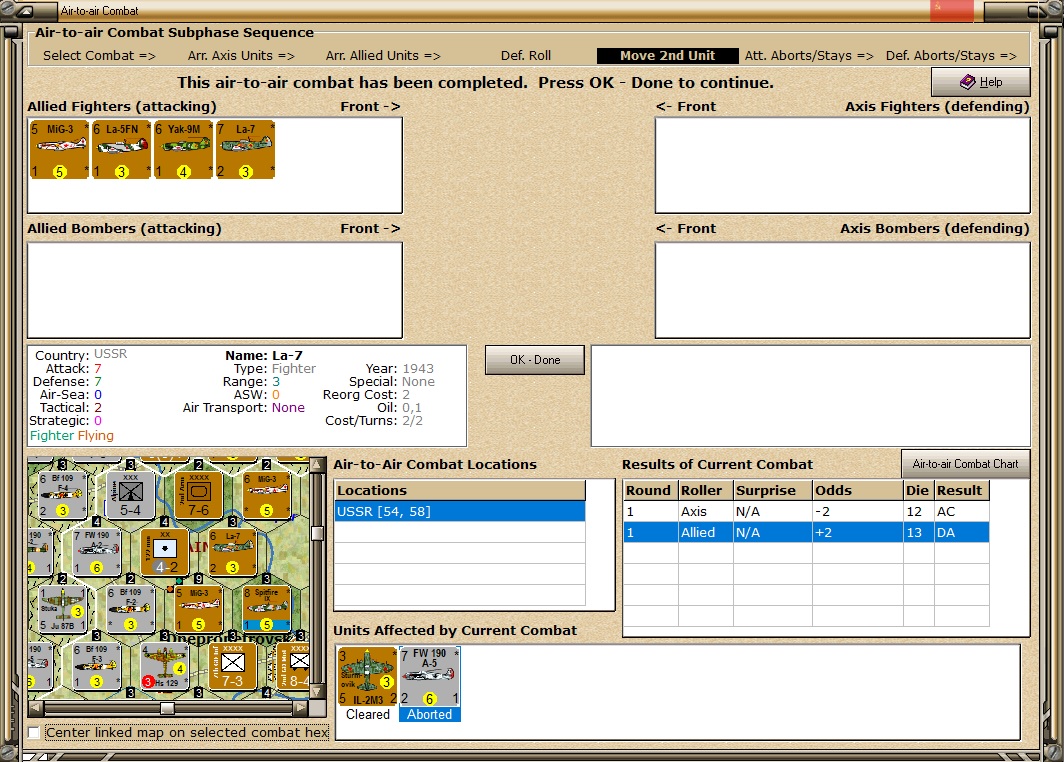Click the Result column header
Image resolution: width=1064 pixels, height=762 pixels.
[x=962, y=491]
